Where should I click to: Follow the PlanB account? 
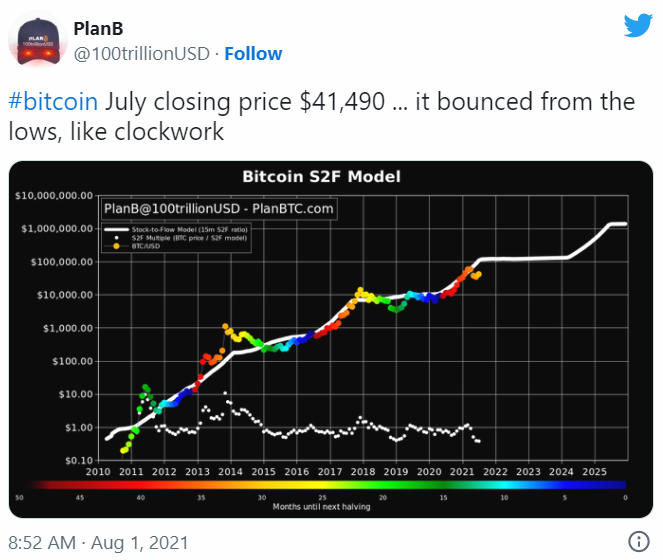point(253,53)
